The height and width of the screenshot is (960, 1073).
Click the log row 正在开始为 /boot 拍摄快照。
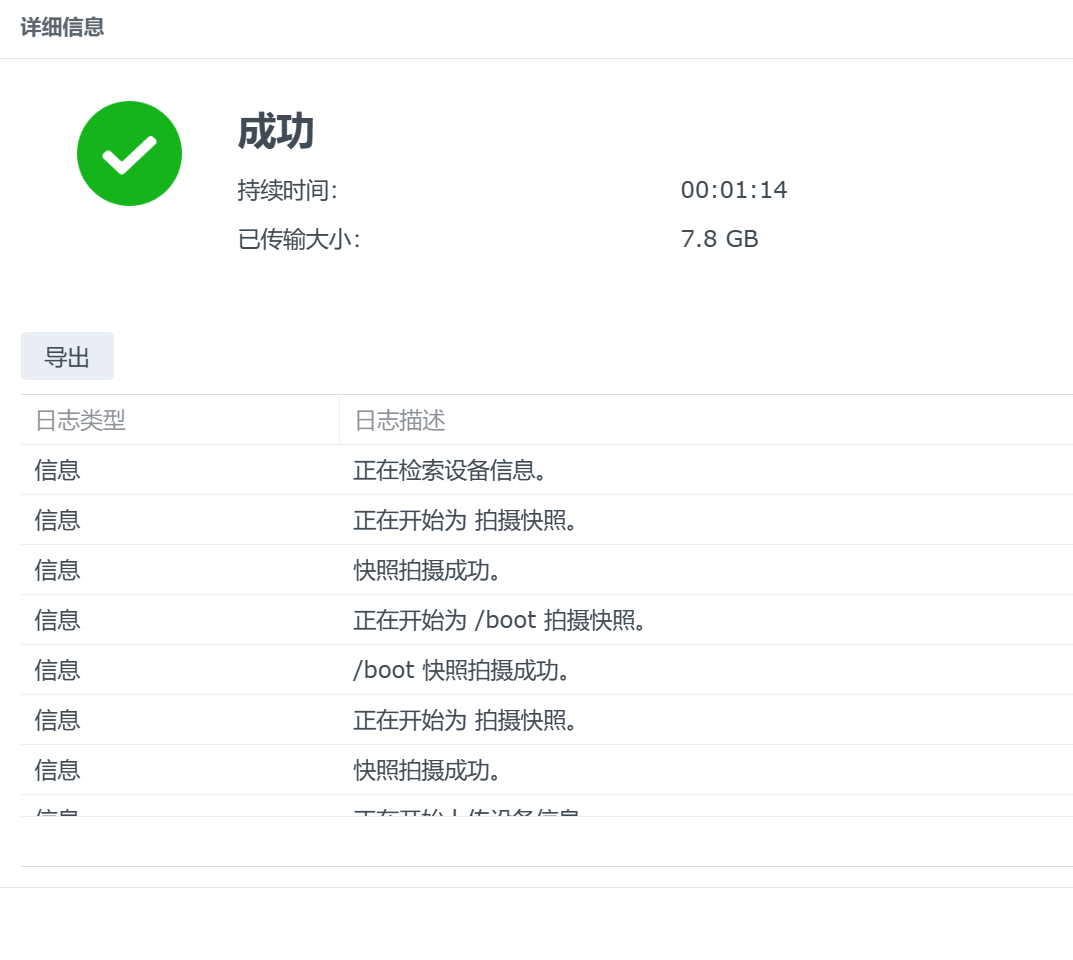pos(547,620)
